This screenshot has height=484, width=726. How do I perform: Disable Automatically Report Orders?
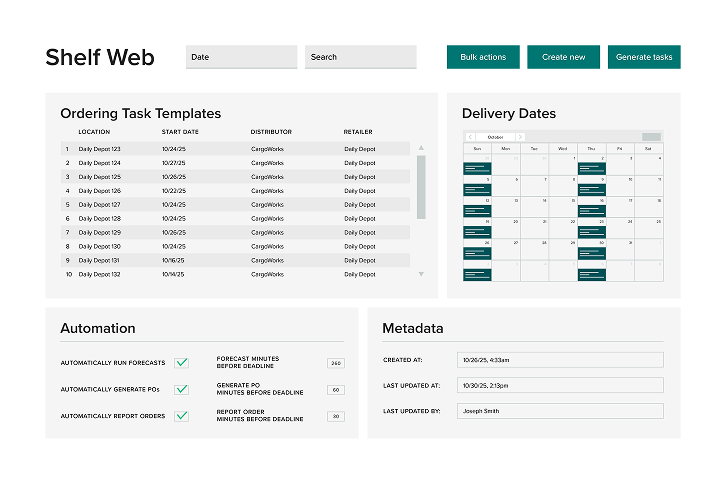point(181,416)
